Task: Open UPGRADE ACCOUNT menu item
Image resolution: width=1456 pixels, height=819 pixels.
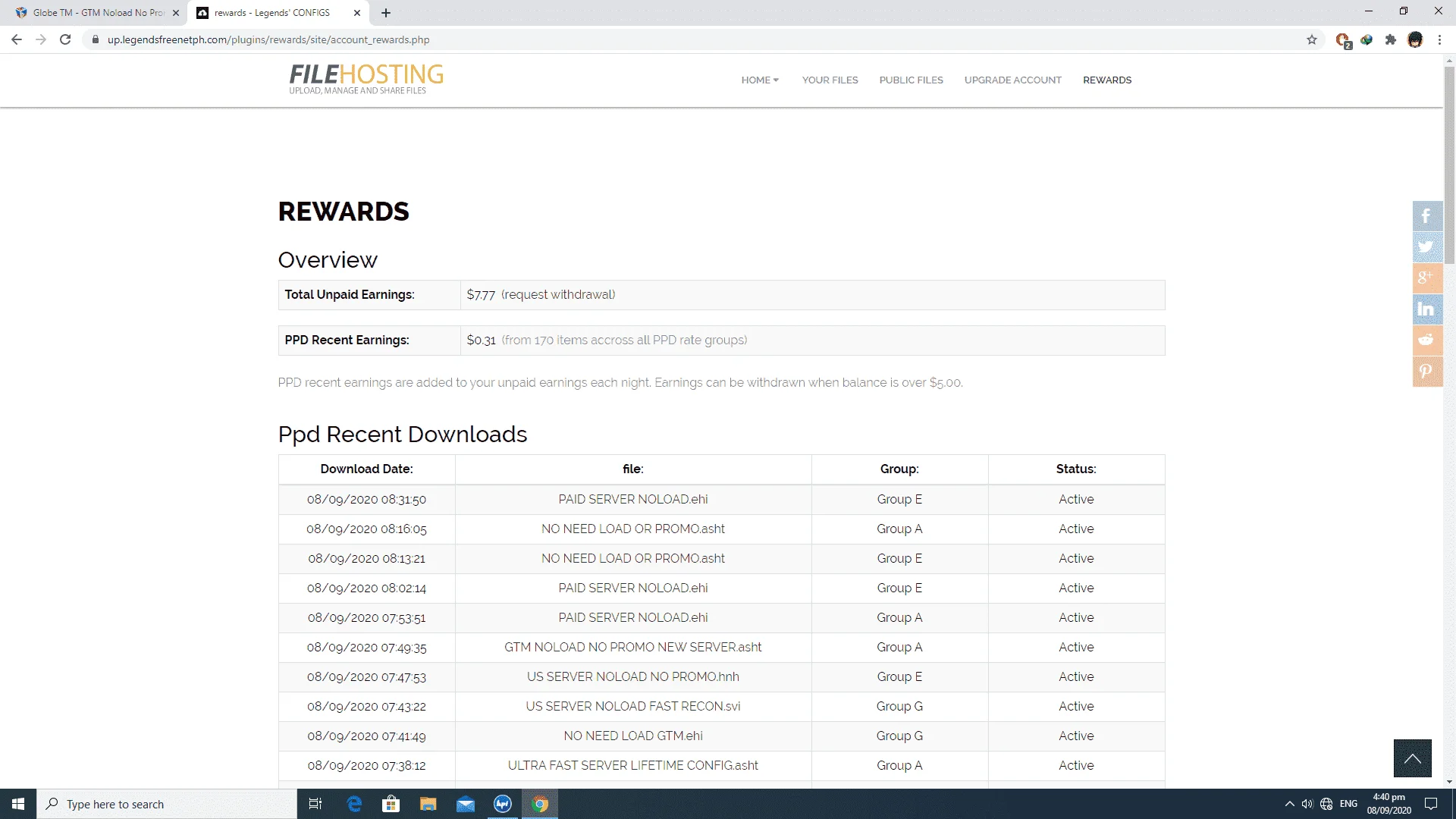Action: coord(1012,80)
